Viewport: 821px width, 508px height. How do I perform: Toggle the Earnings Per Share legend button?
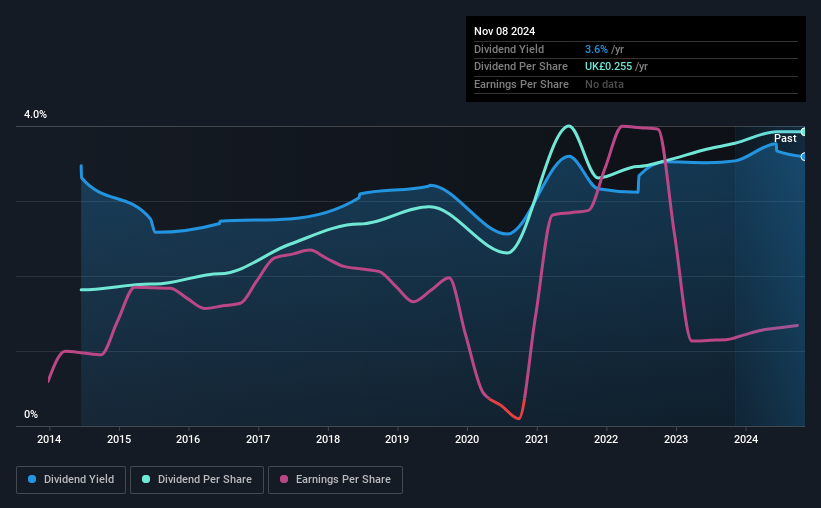[x=335, y=480]
